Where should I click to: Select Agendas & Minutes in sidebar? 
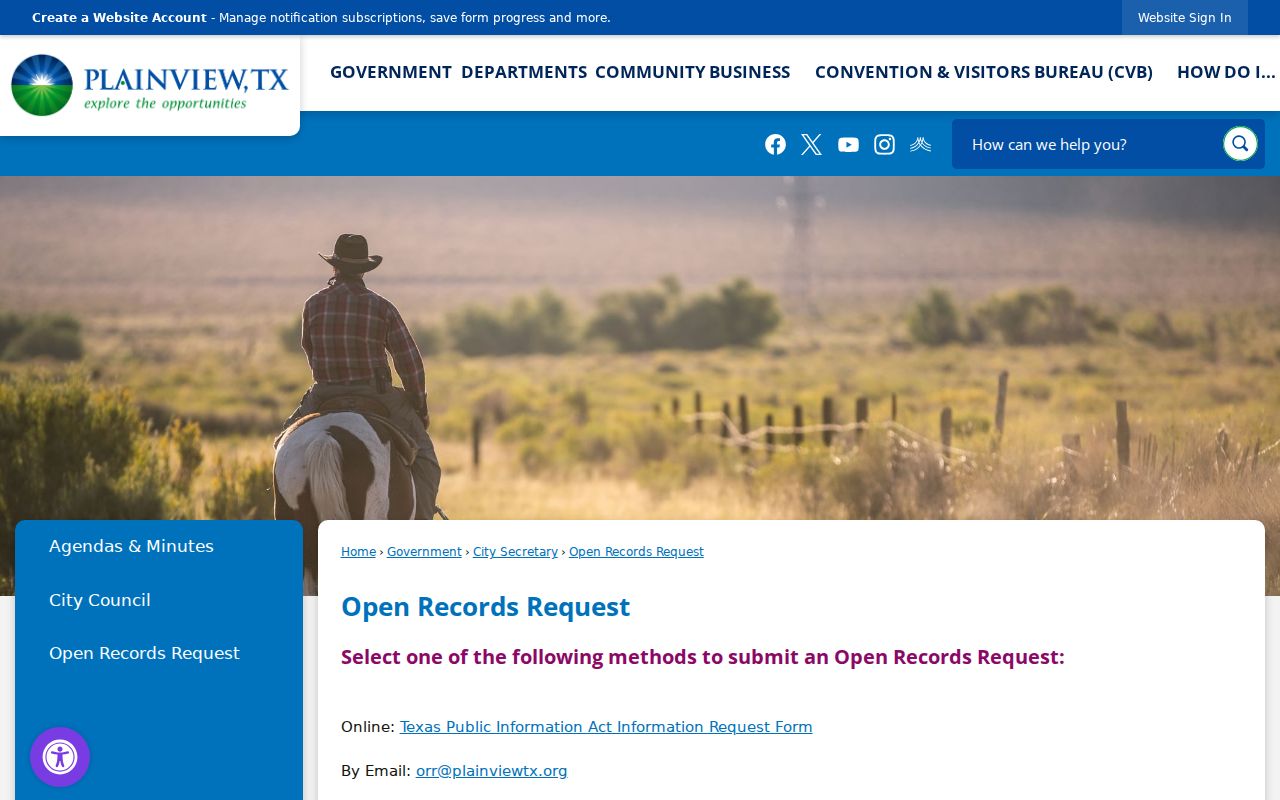click(x=131, y=546)
